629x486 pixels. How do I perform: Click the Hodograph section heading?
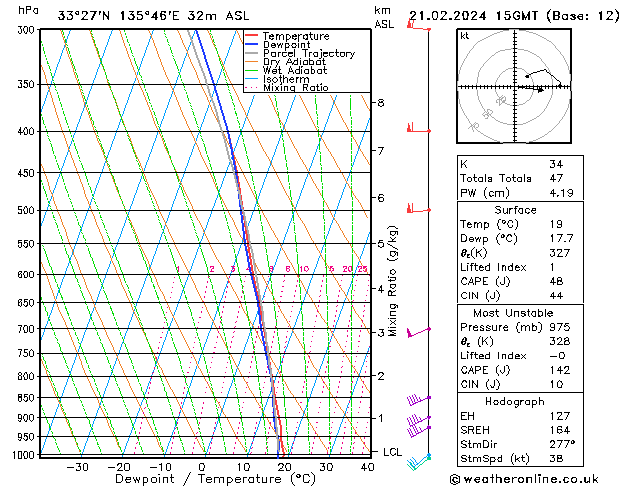pos(515,402)
